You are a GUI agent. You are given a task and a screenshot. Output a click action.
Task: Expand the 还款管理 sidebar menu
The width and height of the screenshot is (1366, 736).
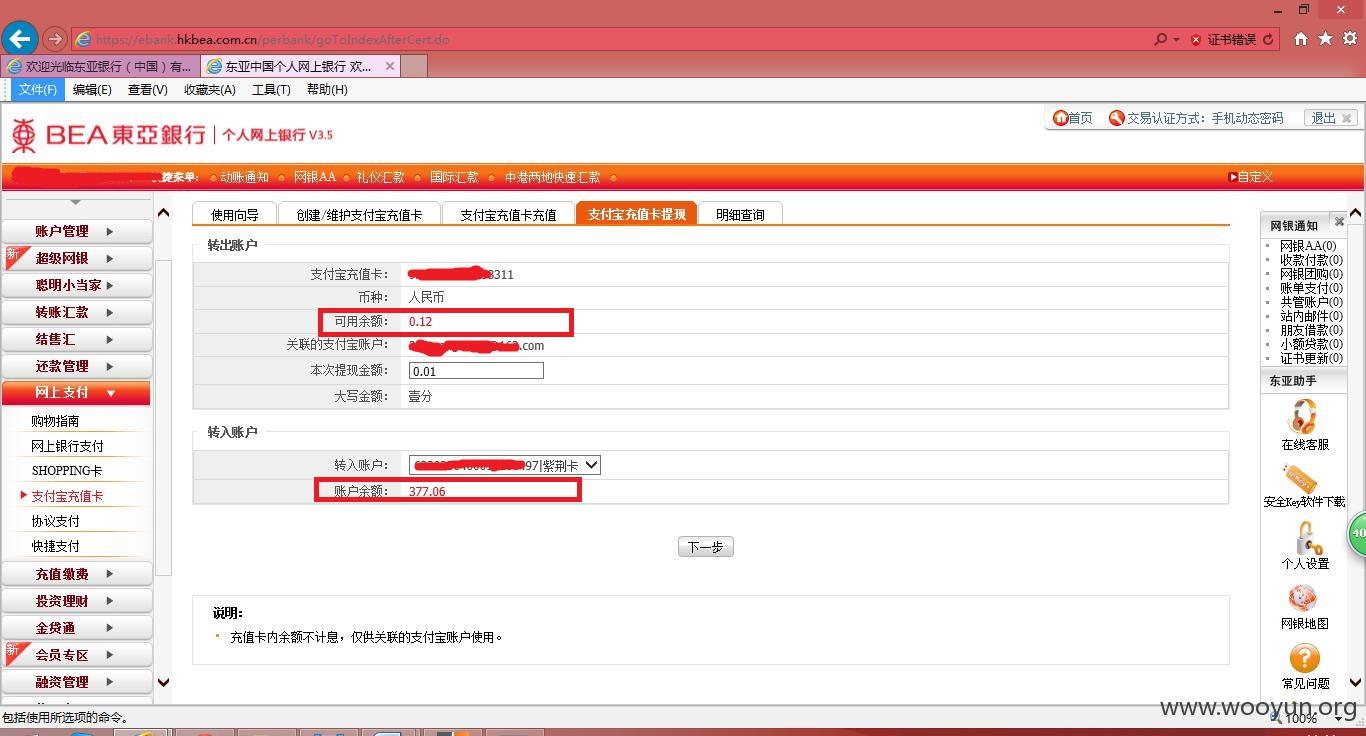click(x=76, y=366)
